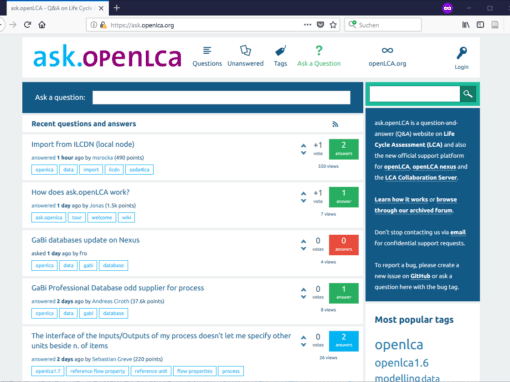The width and height of the screenshot is (510, 382).
Task: Select the 'reference flow property' tag
Action: pos(97,371)
